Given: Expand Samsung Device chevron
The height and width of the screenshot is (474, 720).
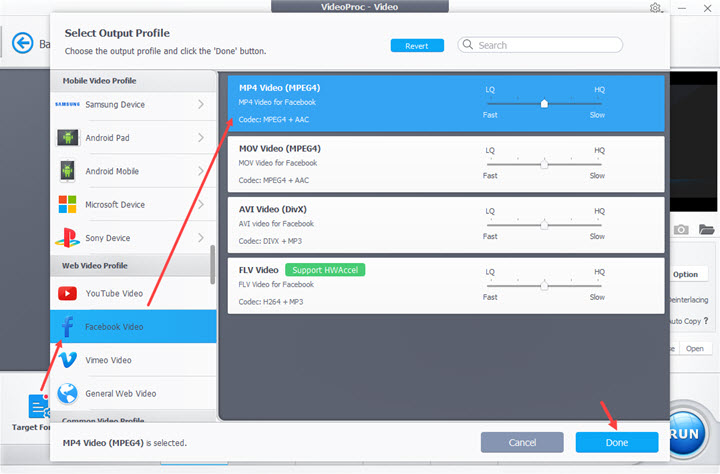Looking at the screenshot, I should coord(201,104).
